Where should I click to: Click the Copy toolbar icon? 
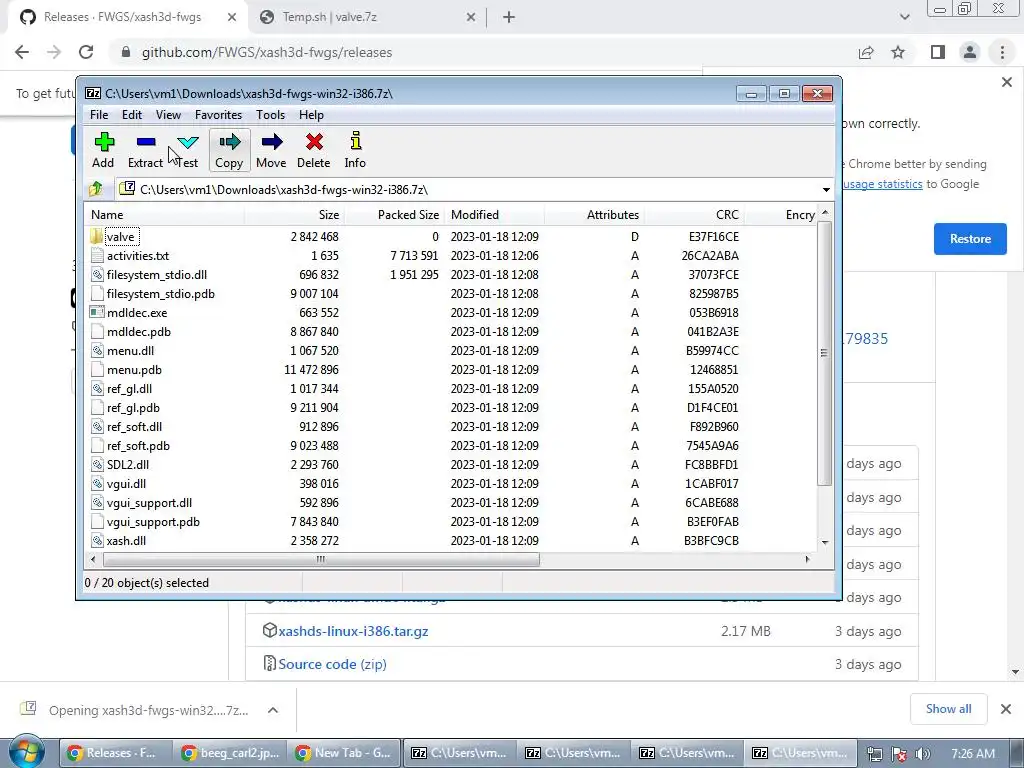[x=229, y=142]
